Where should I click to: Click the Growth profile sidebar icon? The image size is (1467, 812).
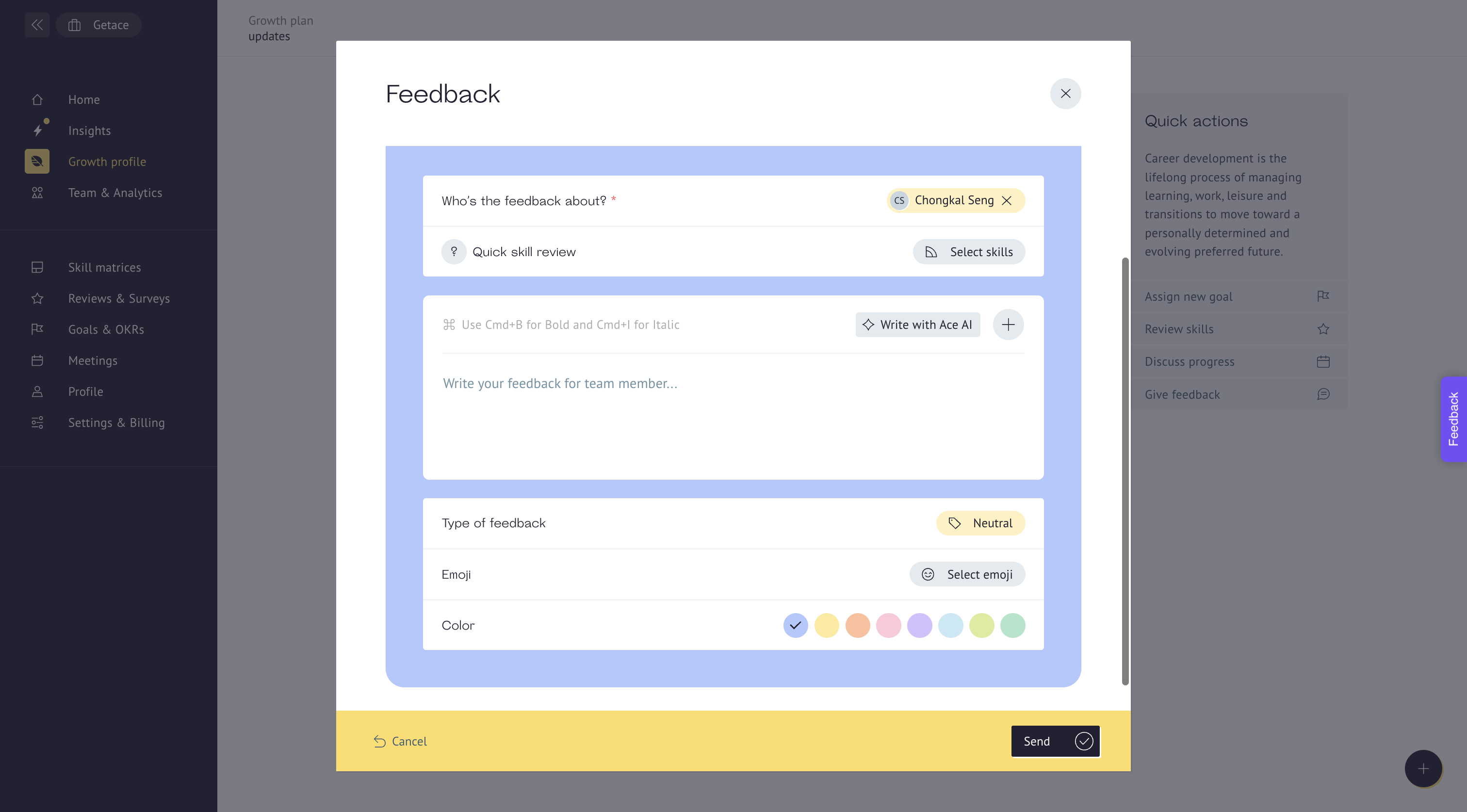[x=36, y=161]
